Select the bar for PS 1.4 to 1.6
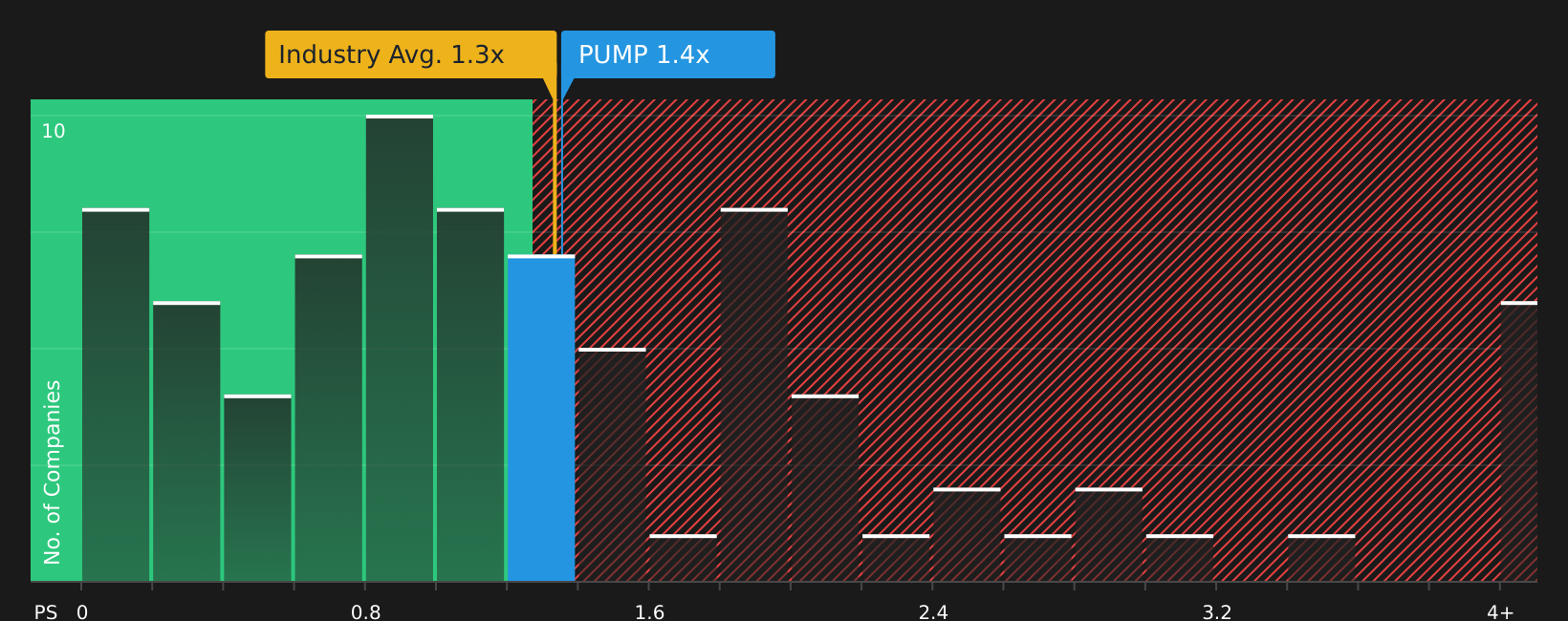The image size is (1568, 621). click(x=612, y=465)
